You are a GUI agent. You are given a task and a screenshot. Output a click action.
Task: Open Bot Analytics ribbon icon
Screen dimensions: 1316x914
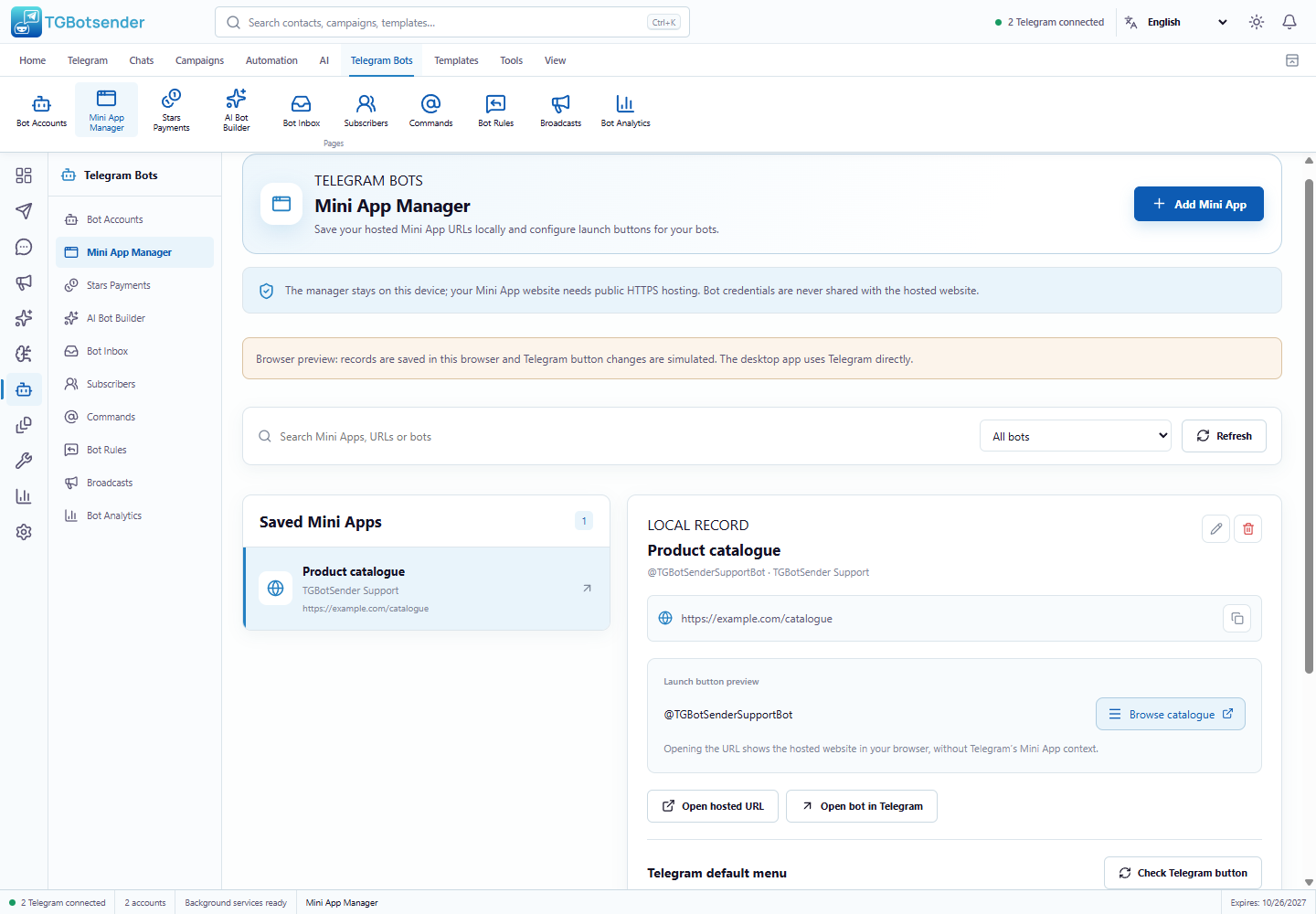click(x=626, y=111)
